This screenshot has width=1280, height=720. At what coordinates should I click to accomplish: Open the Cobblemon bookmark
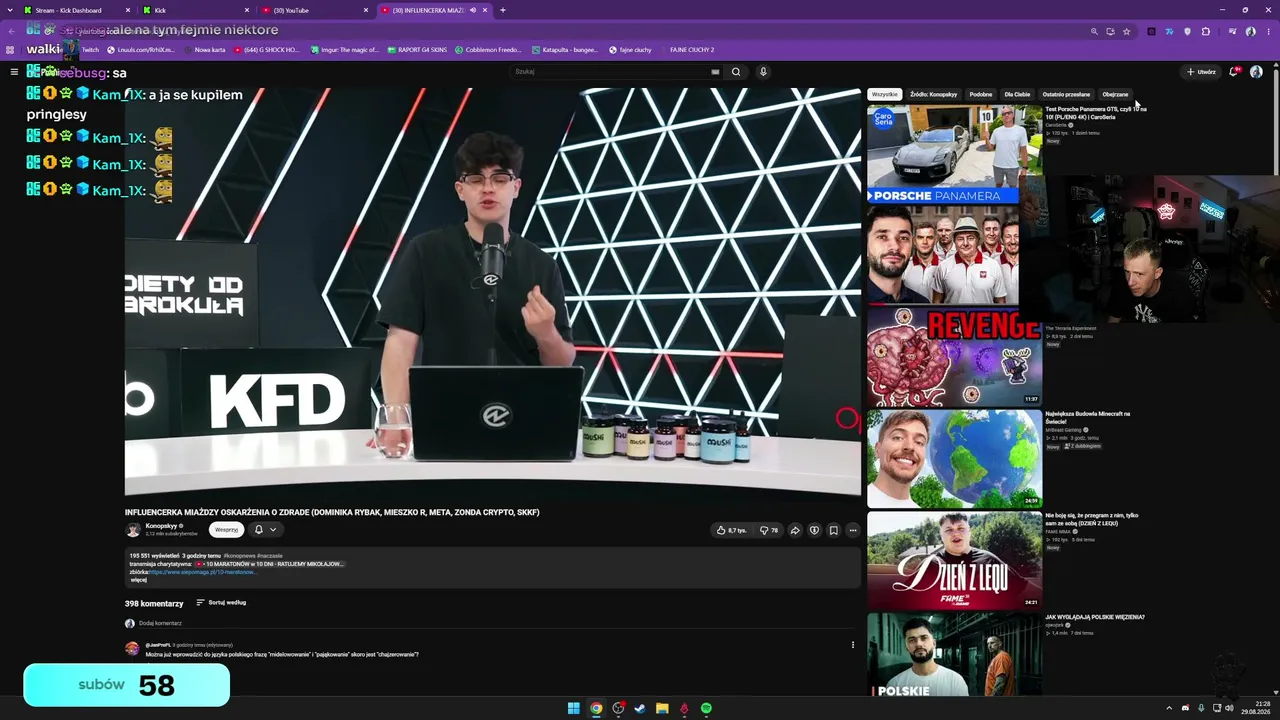coord(489,50)
